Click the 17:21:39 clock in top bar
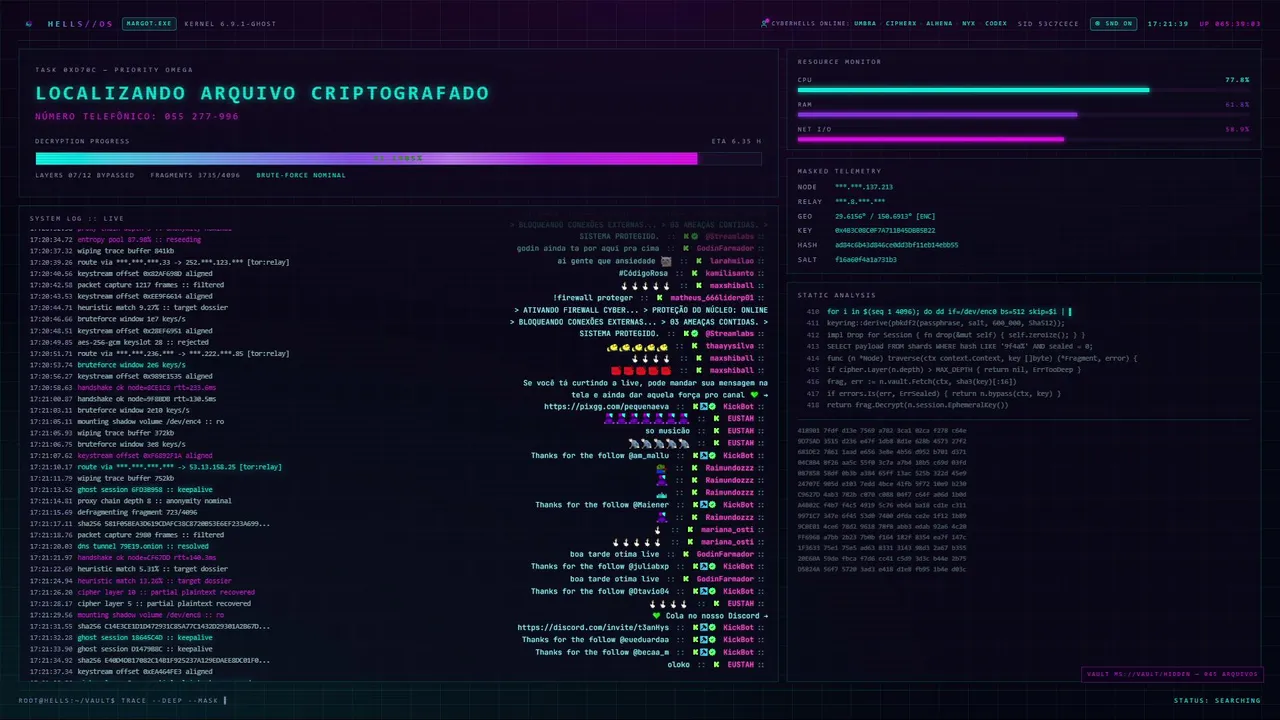This screenshot has width=1280, height=720. 1168,23
